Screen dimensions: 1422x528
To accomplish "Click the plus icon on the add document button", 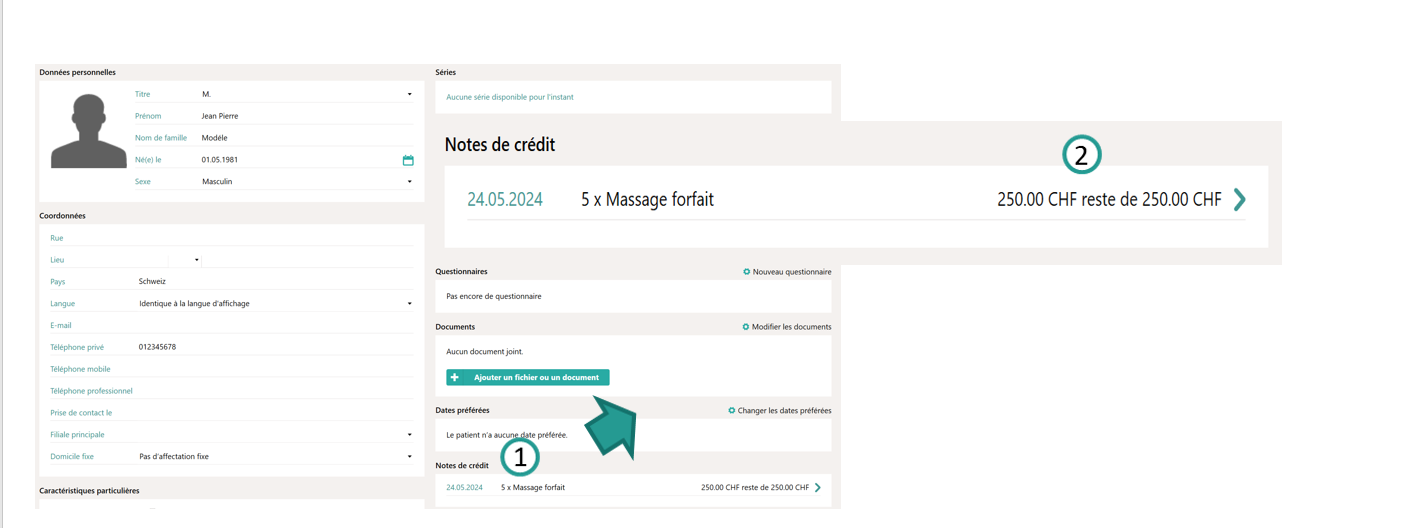I will 455,378.
